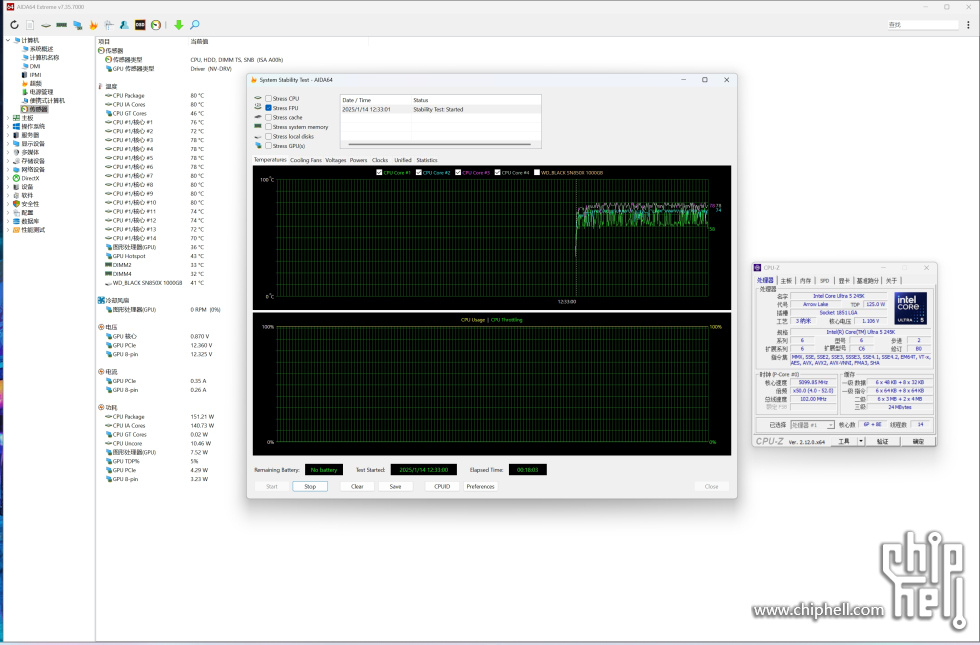Click the AIDA64 search input field

coord(922,25)
